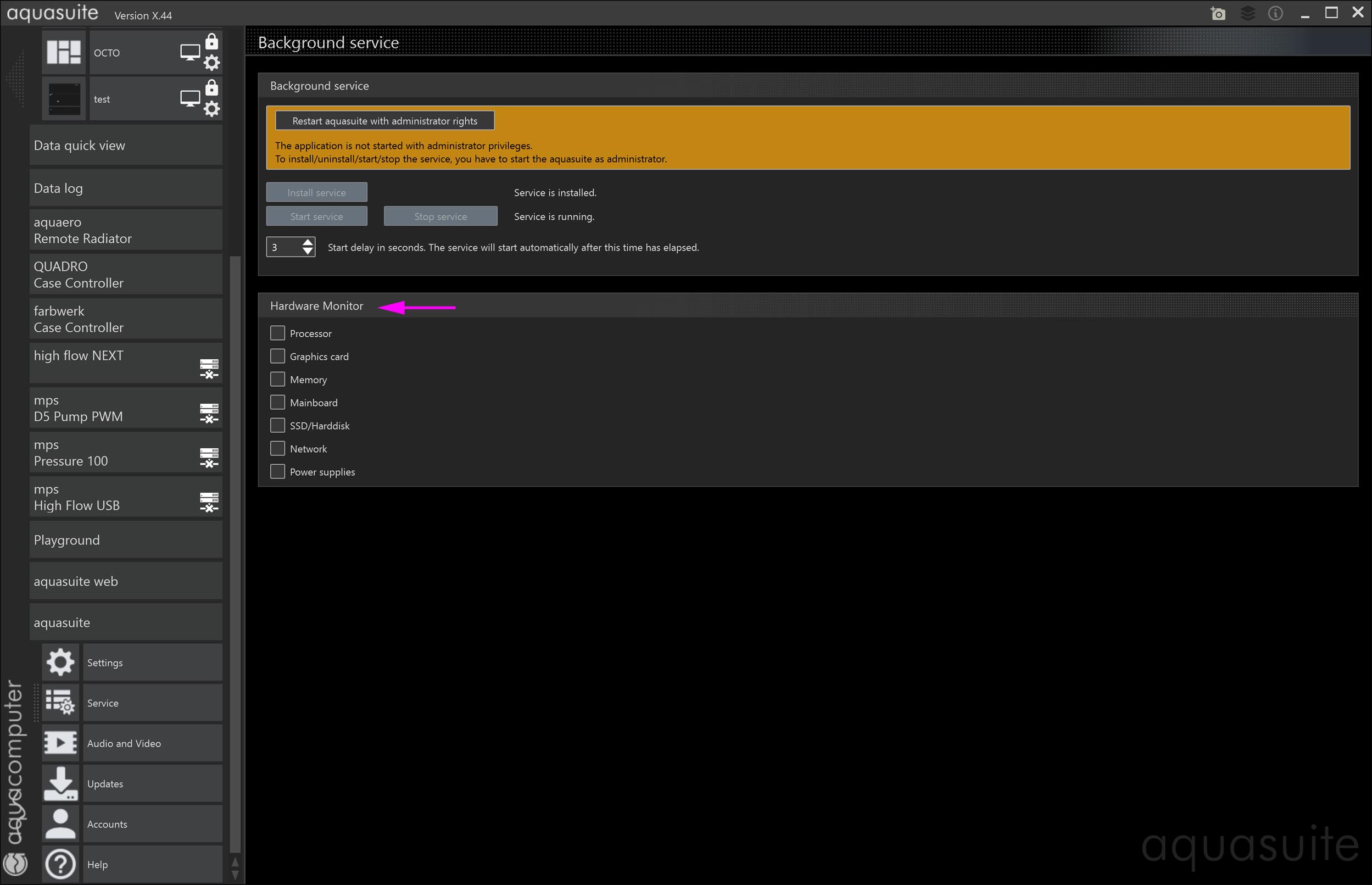Open the Settings menu entry
This screenshot has width=1372, height=885.
152,663
